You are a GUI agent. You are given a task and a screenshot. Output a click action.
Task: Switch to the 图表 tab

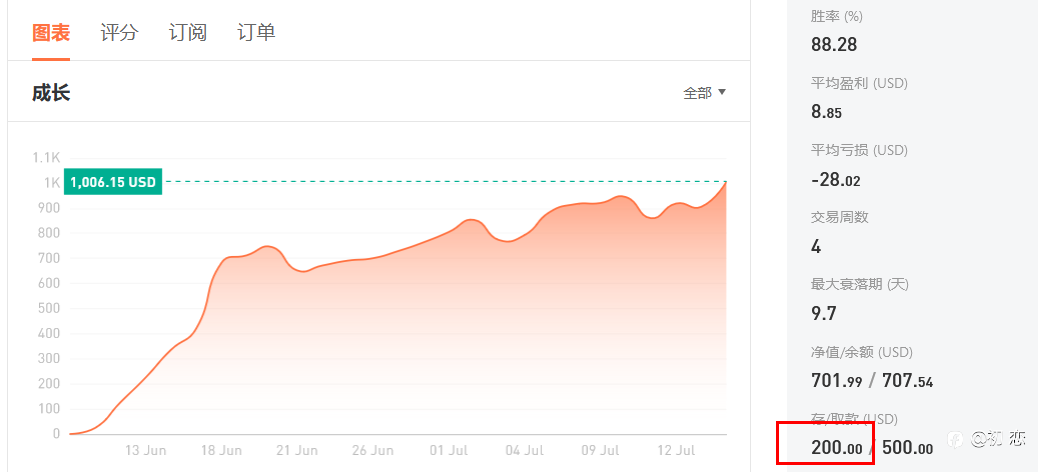coord(51,32)
